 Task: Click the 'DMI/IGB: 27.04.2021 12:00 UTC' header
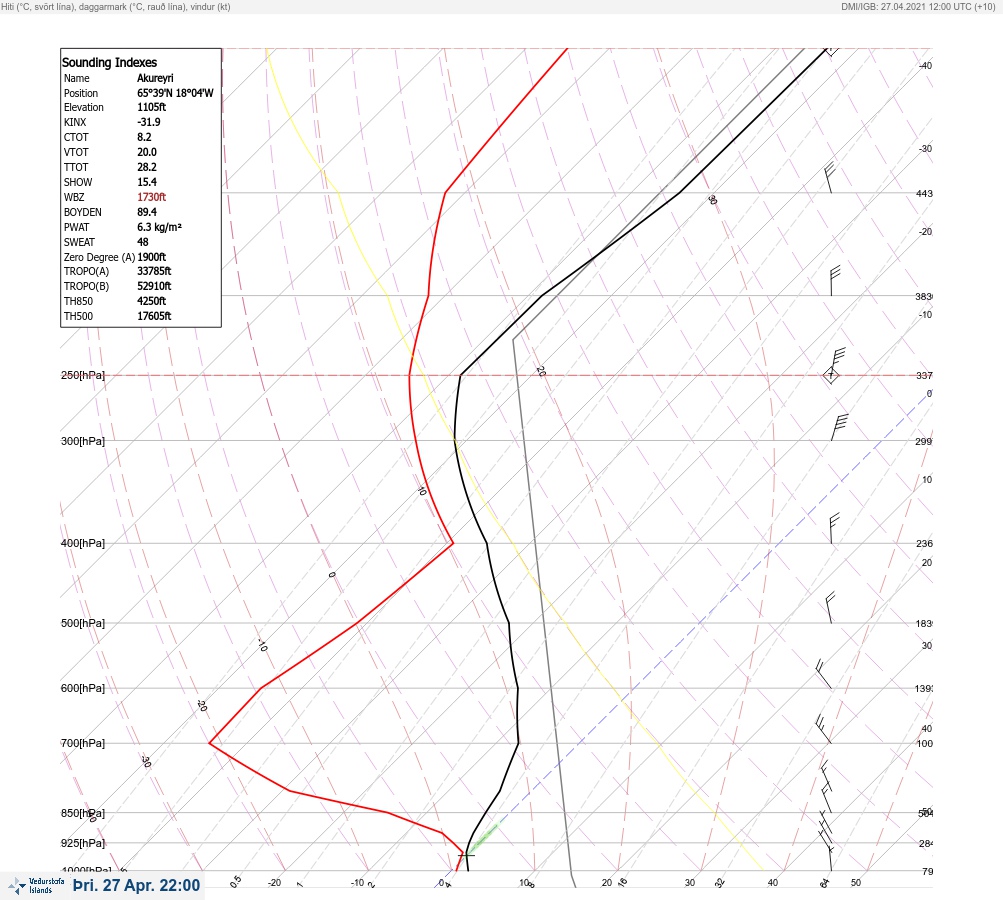click(918, 6)
